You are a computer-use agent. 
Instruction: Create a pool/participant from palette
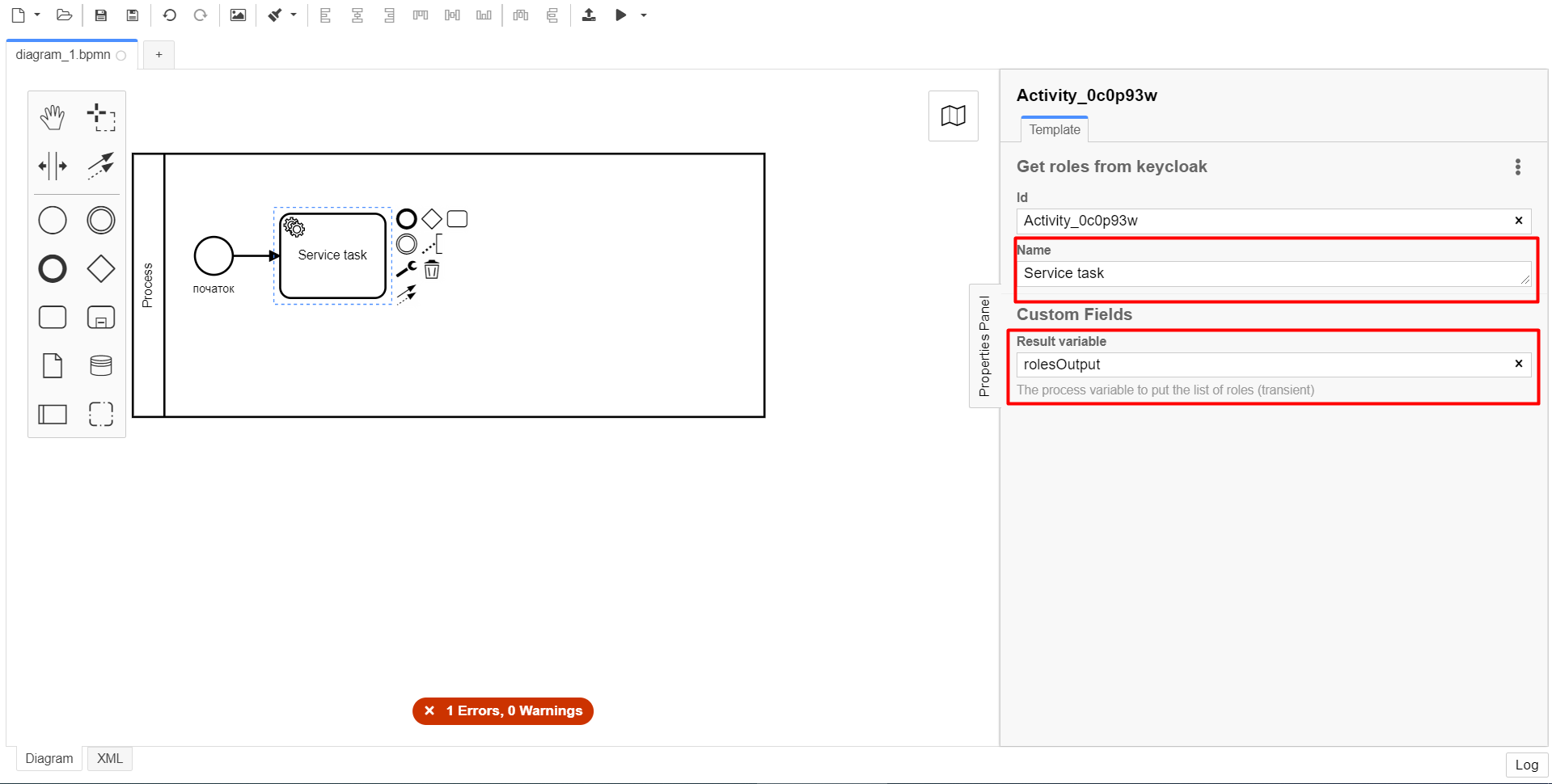click(x=53, y=414)
